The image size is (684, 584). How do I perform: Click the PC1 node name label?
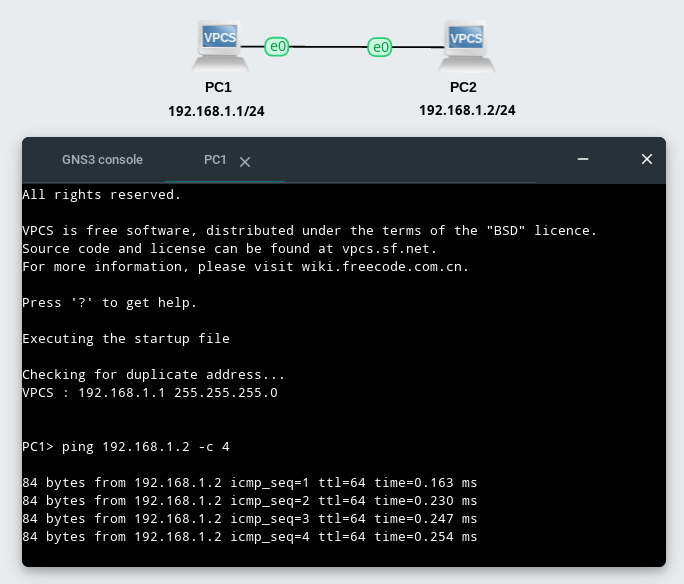(218, 87)
